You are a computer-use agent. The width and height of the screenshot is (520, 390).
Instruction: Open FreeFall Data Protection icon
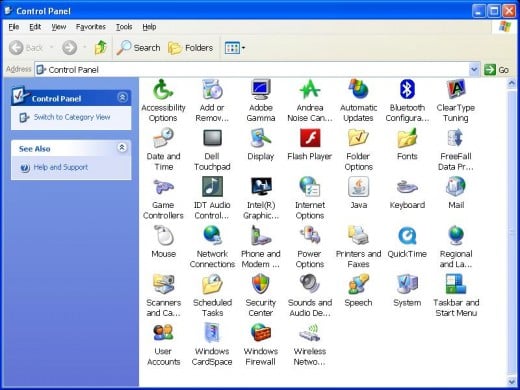point(456,138)
